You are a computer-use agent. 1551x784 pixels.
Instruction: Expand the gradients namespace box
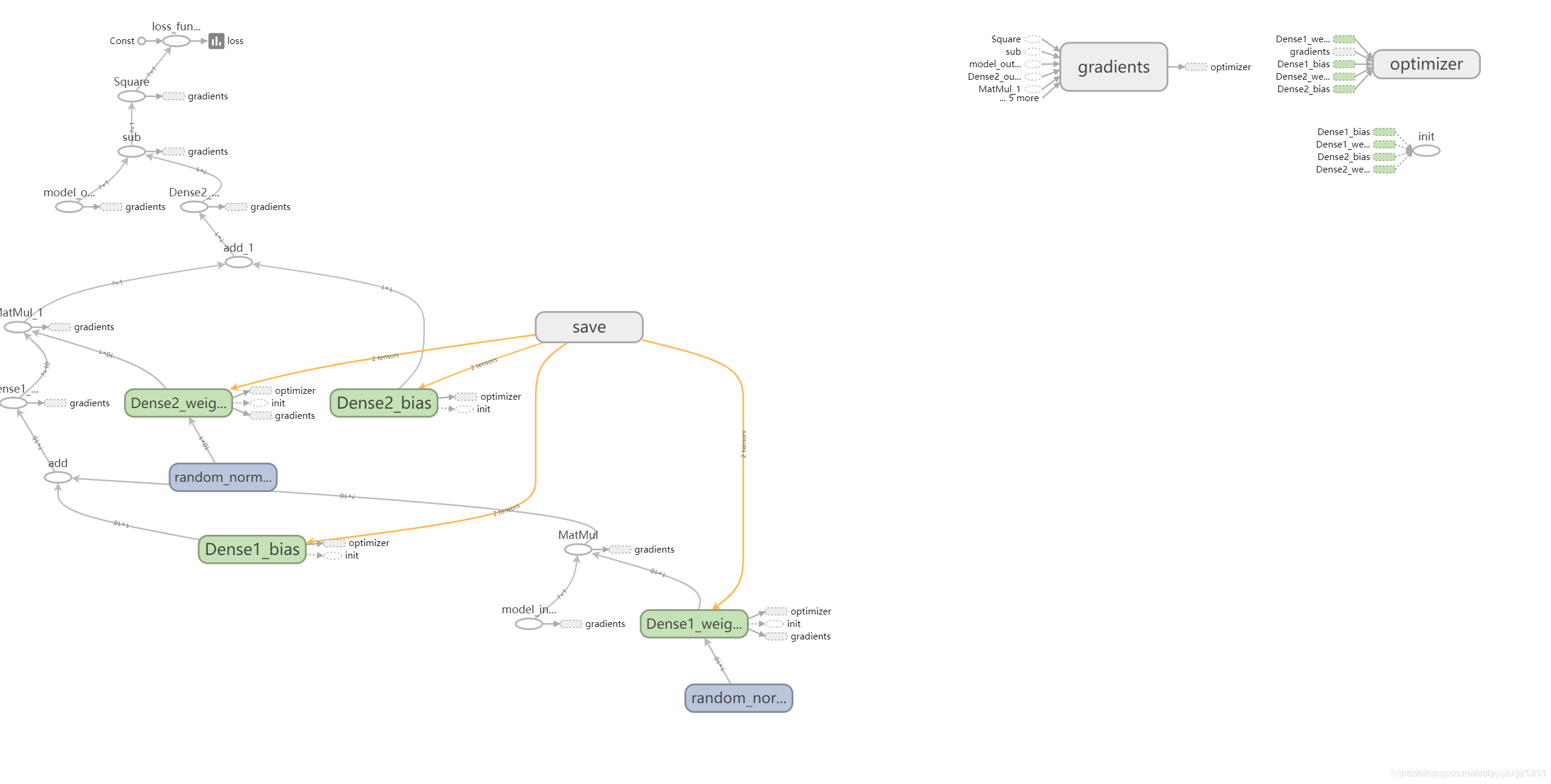pos(1114,67)
